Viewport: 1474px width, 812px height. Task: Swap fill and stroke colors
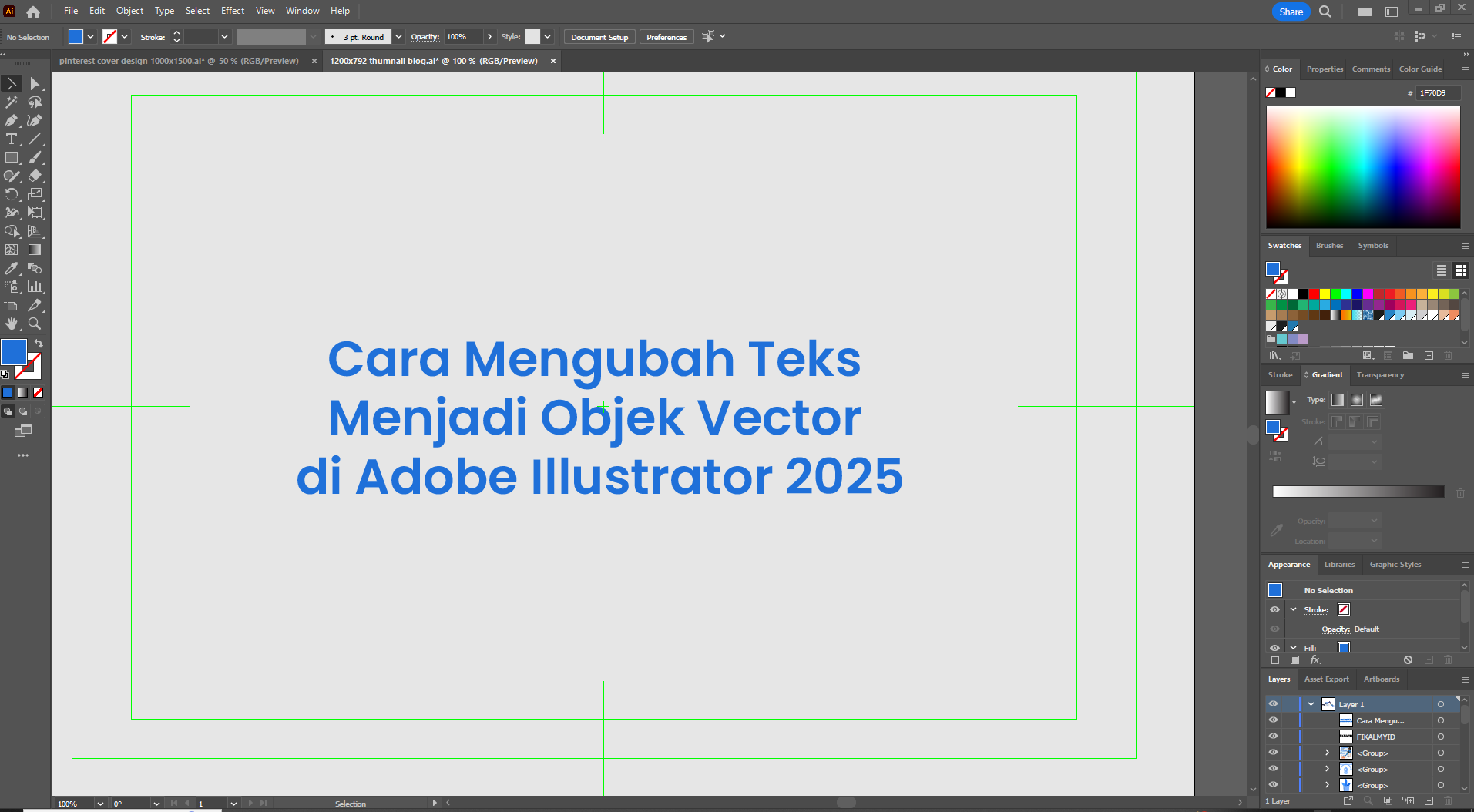38,343
